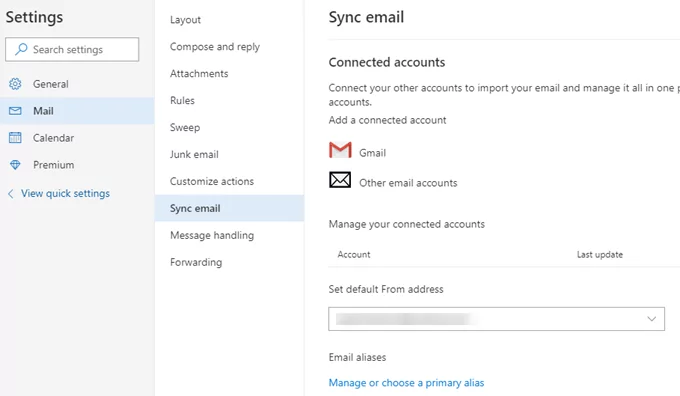
Task: Click the Add a connected account label
Action: pos(387,120)
